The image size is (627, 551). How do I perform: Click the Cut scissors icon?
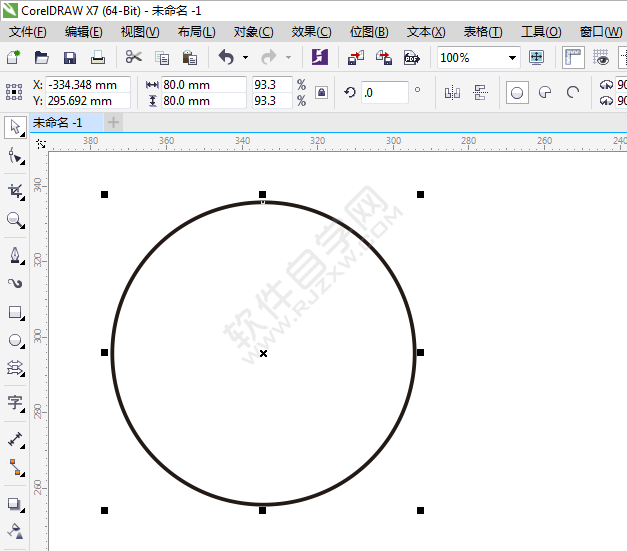tap(134, 58)
